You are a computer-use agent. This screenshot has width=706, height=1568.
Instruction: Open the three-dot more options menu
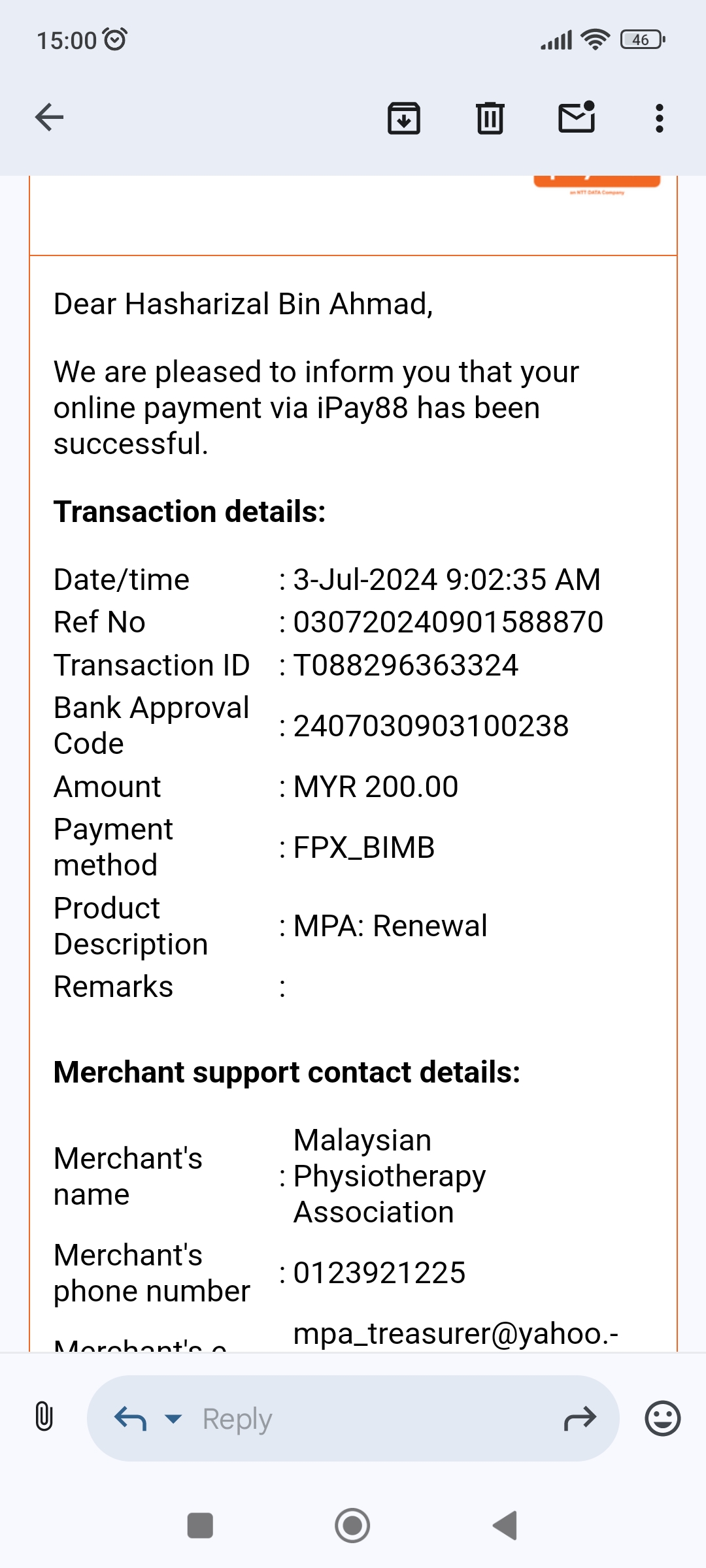[659, 118]
